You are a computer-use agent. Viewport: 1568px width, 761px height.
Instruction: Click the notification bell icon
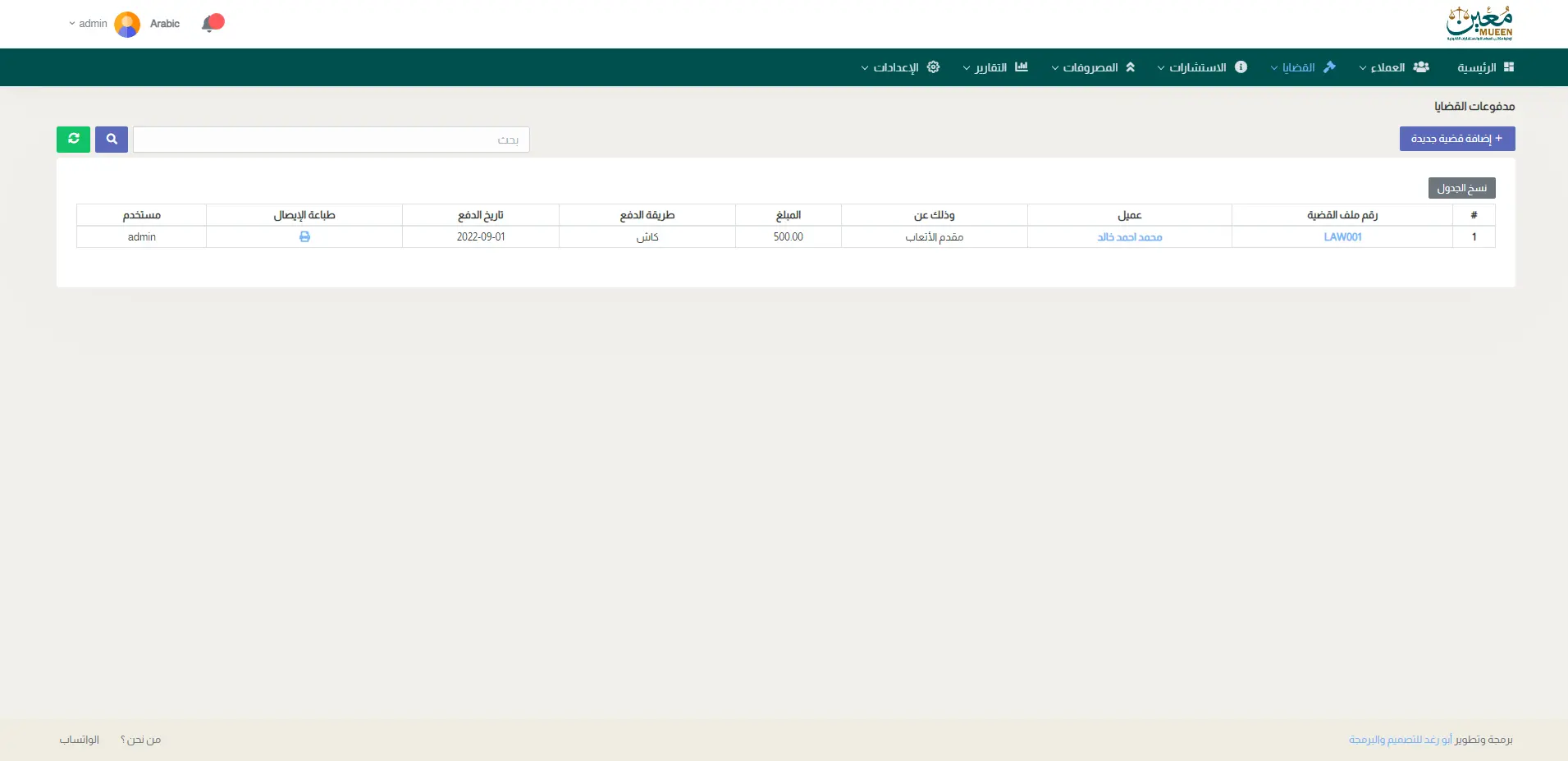coord(211,24)
